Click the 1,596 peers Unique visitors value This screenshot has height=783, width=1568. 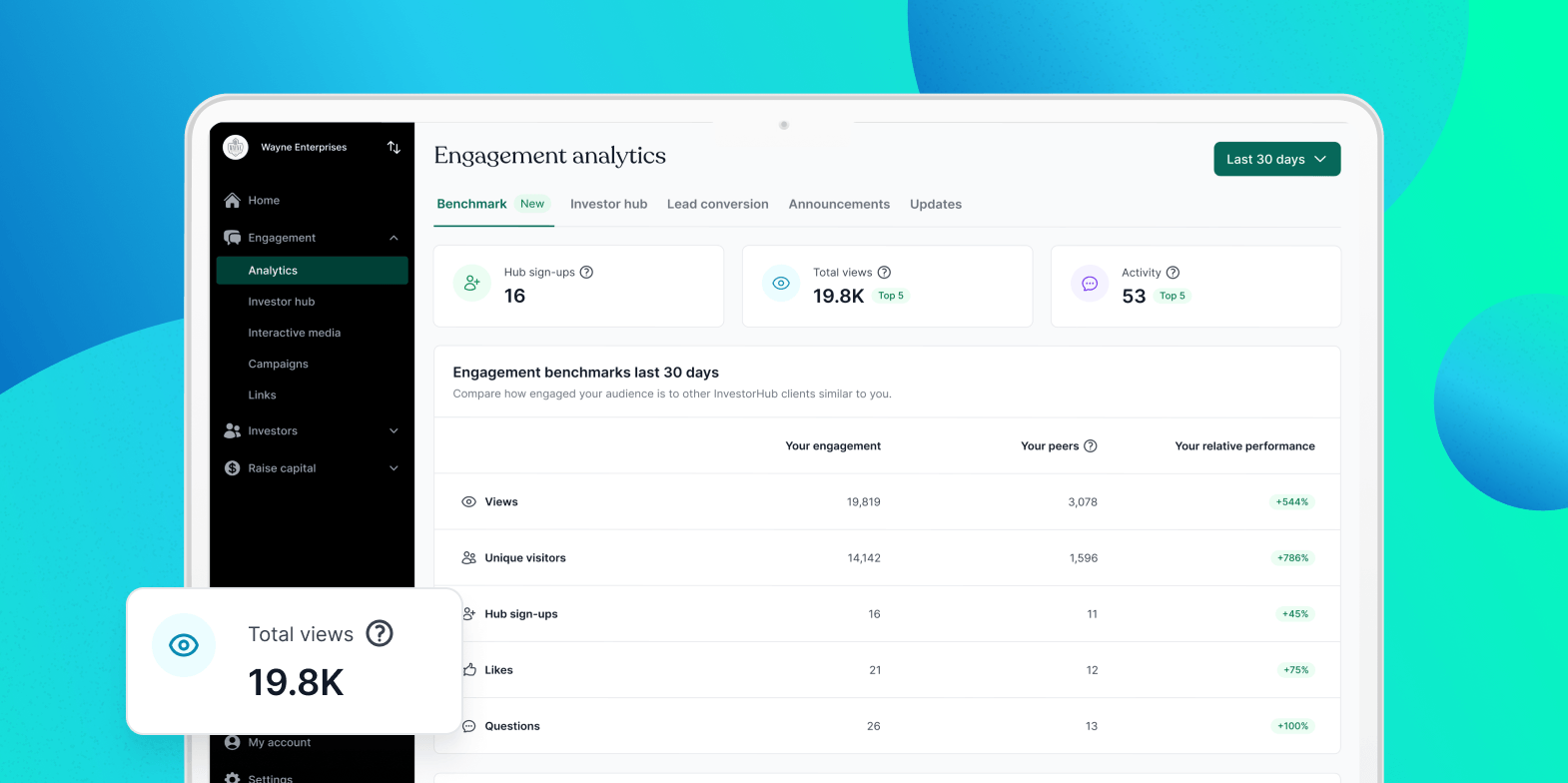[1084, 558]
